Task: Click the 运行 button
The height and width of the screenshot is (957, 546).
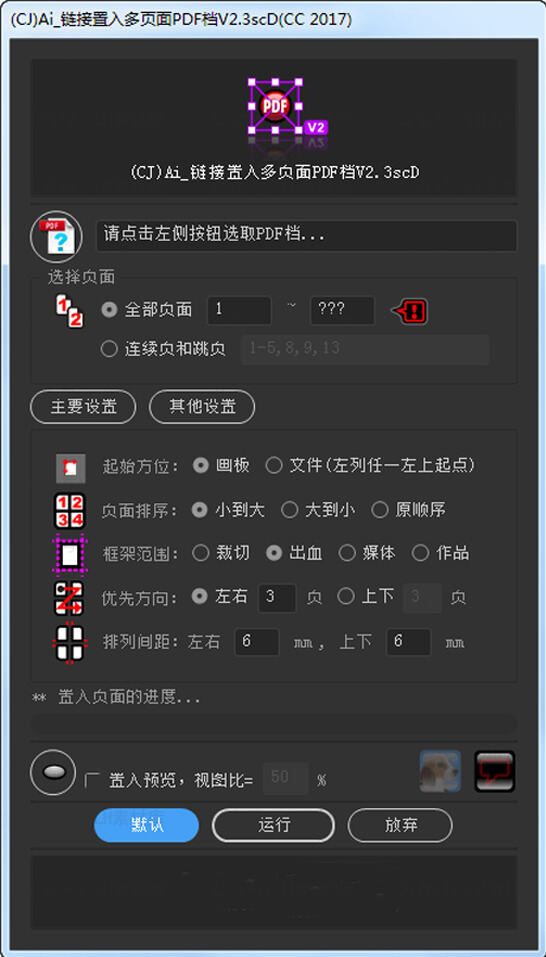Action: coord(273,825)
